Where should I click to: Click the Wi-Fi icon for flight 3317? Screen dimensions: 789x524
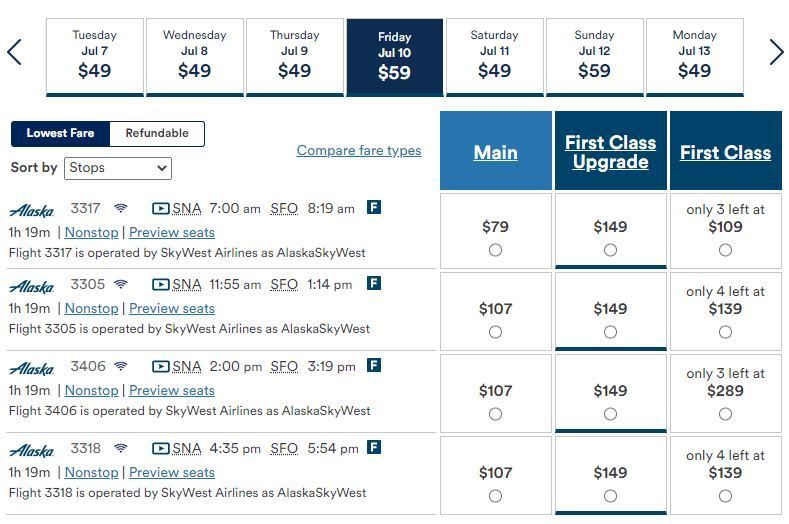pos(121,209)
